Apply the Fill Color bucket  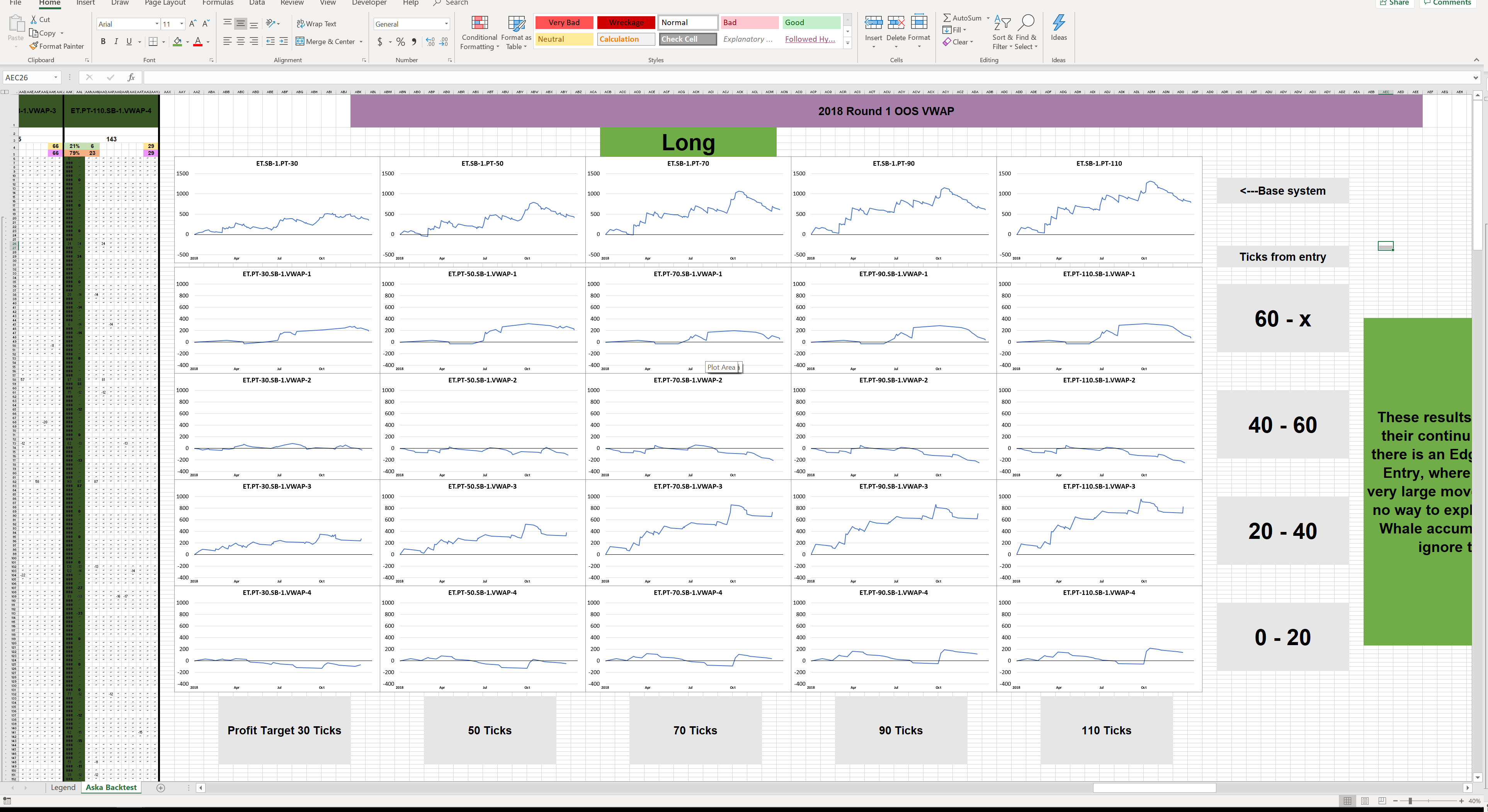(x=177, y=42)
